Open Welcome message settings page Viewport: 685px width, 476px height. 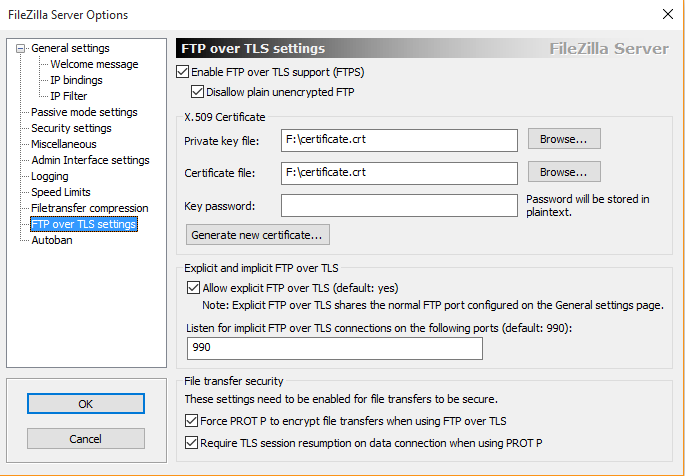click(x=94, y=64)
